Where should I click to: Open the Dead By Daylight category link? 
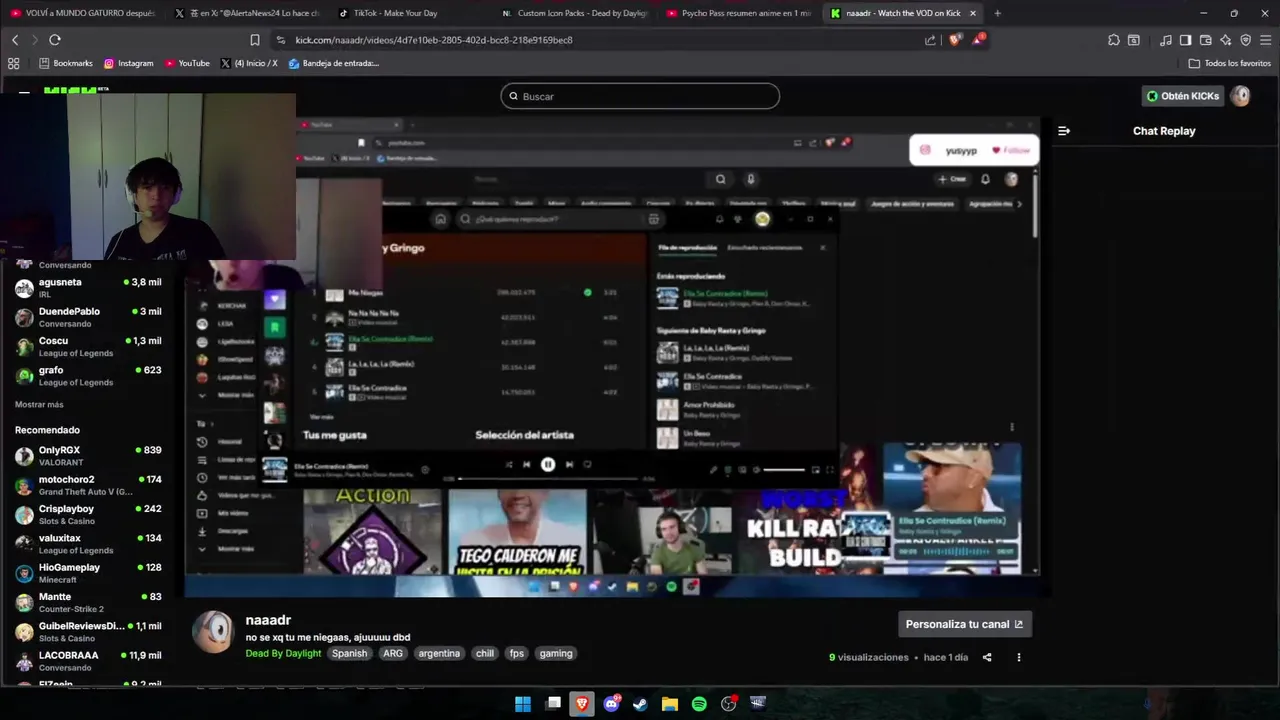click(283, 653)
